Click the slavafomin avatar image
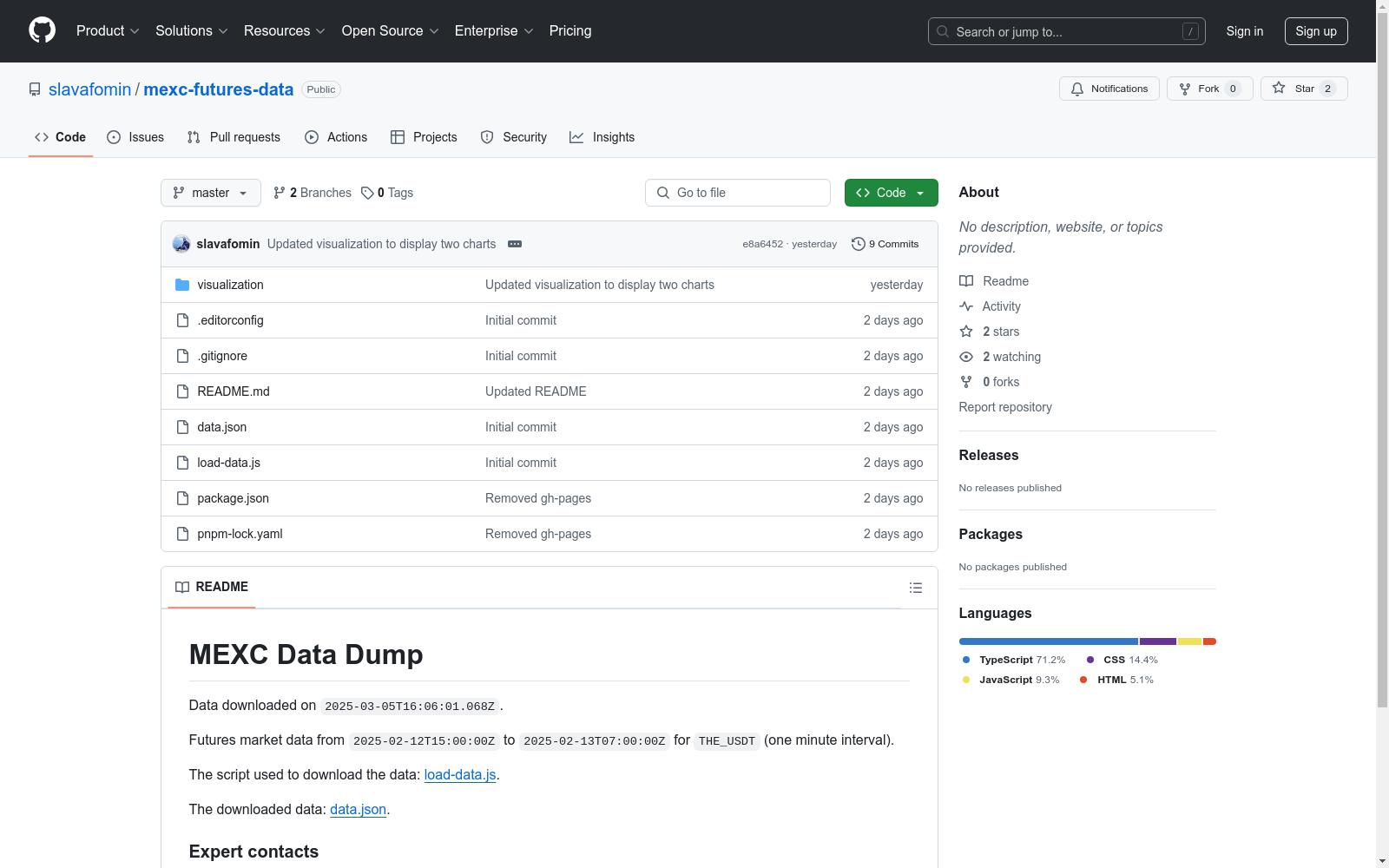The width and height of the screenshot is (1389, 868). coord(181,244)
